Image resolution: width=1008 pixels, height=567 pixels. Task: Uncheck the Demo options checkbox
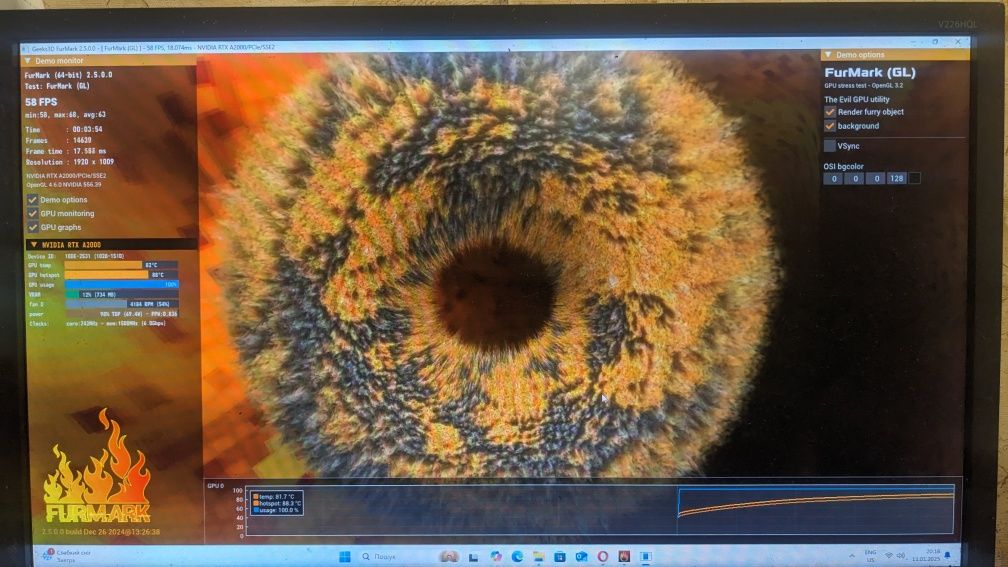tap(32, 199)
